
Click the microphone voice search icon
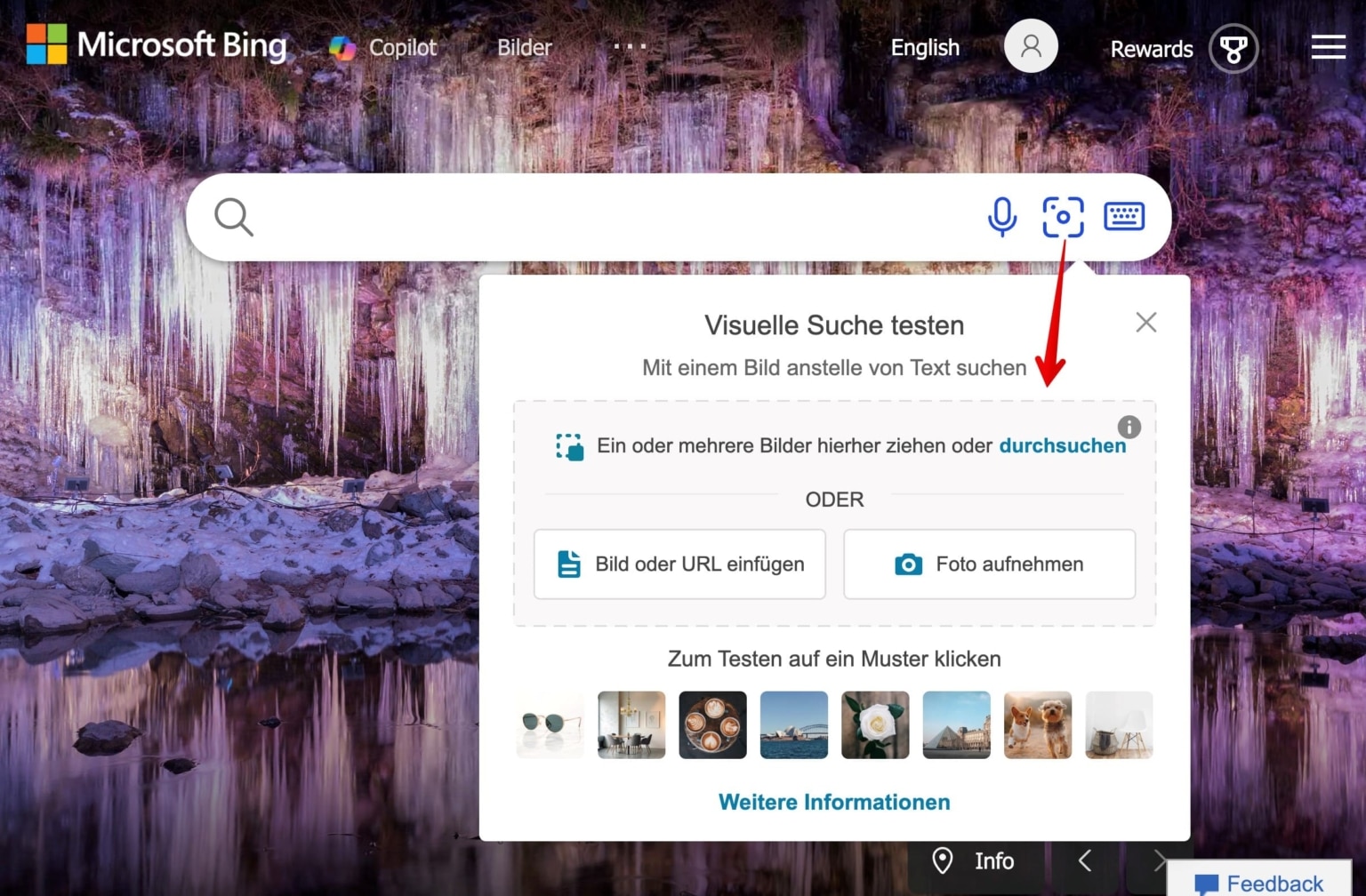tap(1002, 217)
